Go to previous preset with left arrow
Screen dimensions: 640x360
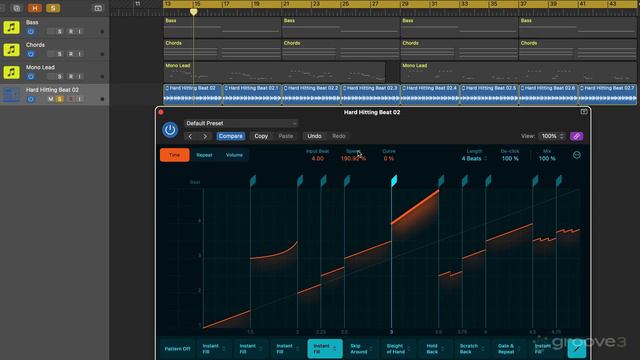point(190,136)
